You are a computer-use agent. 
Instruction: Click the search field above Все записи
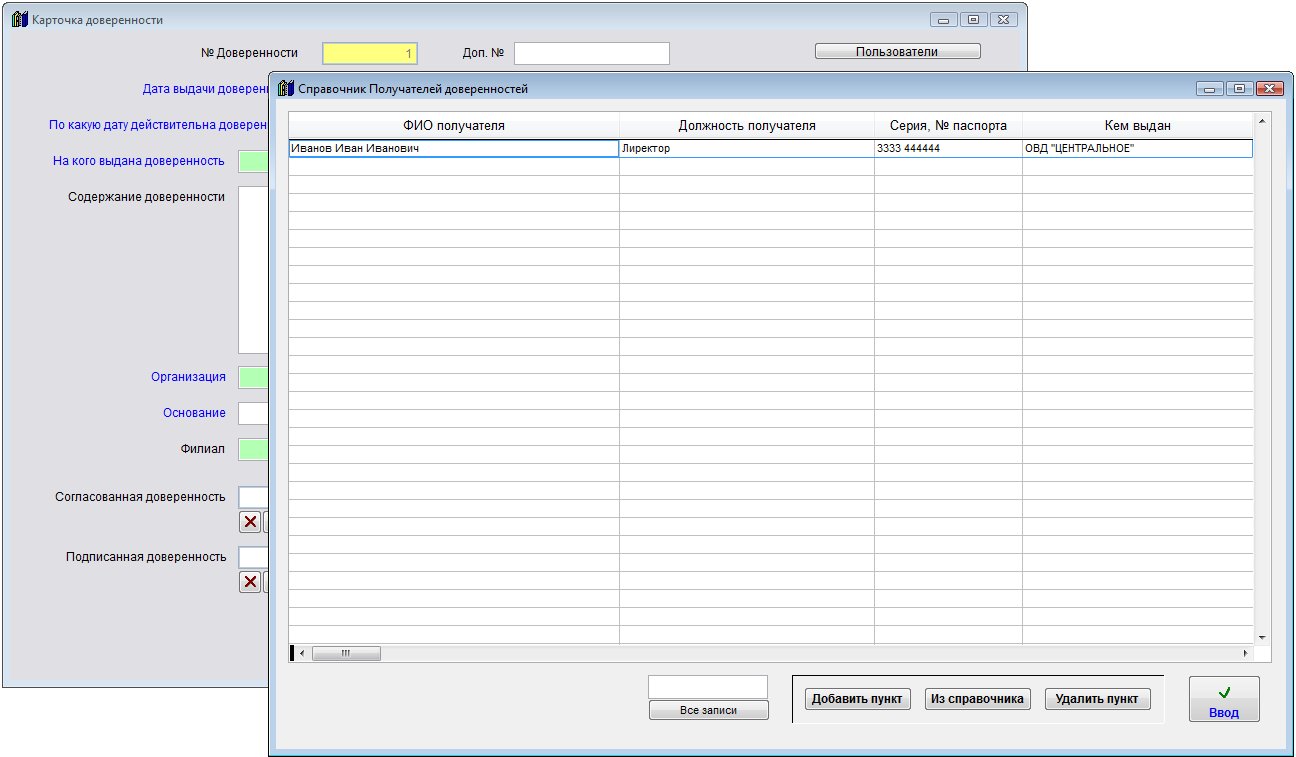(x=708, y=686)
